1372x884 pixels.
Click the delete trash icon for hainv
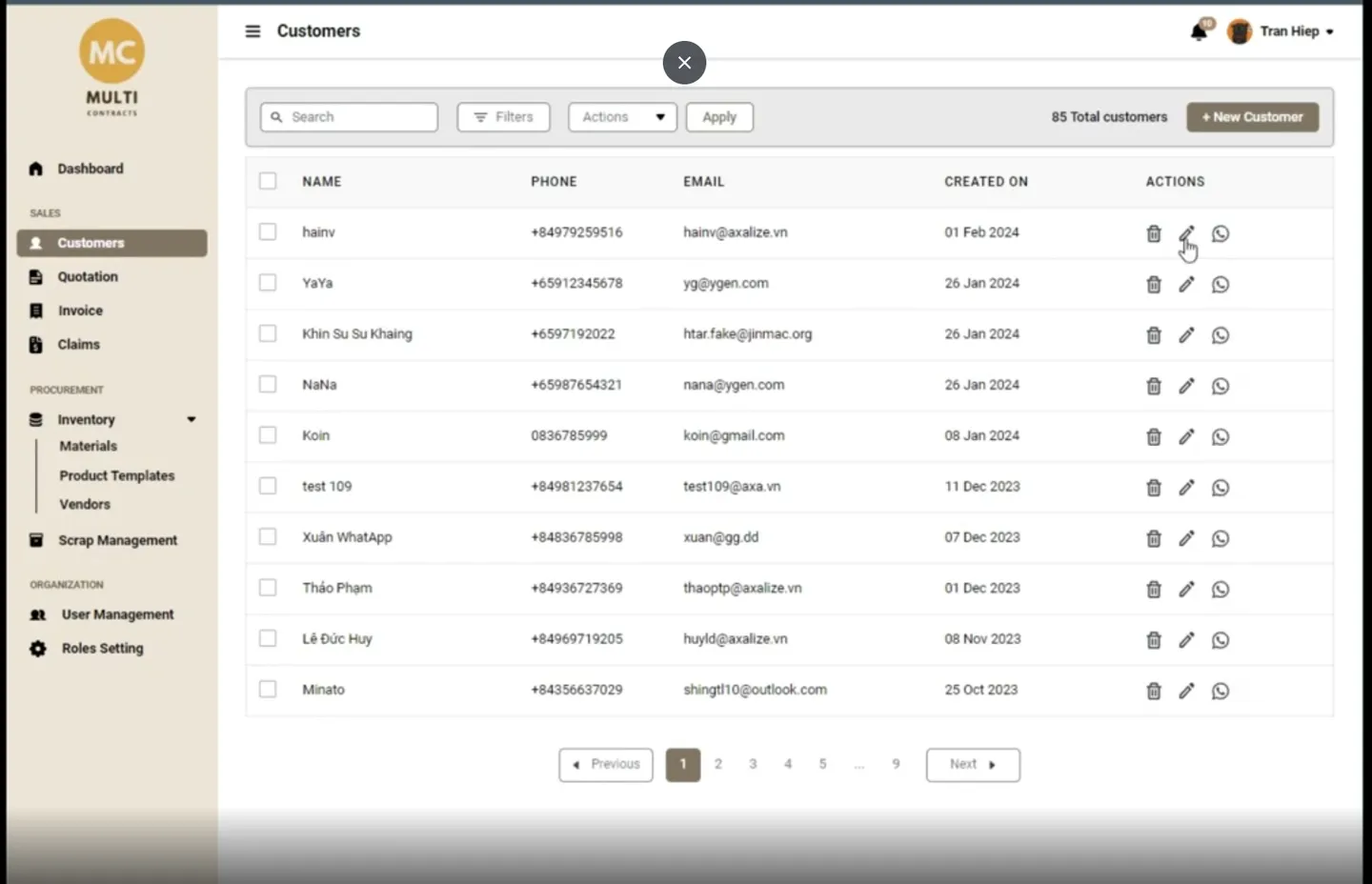(1153, 233)
